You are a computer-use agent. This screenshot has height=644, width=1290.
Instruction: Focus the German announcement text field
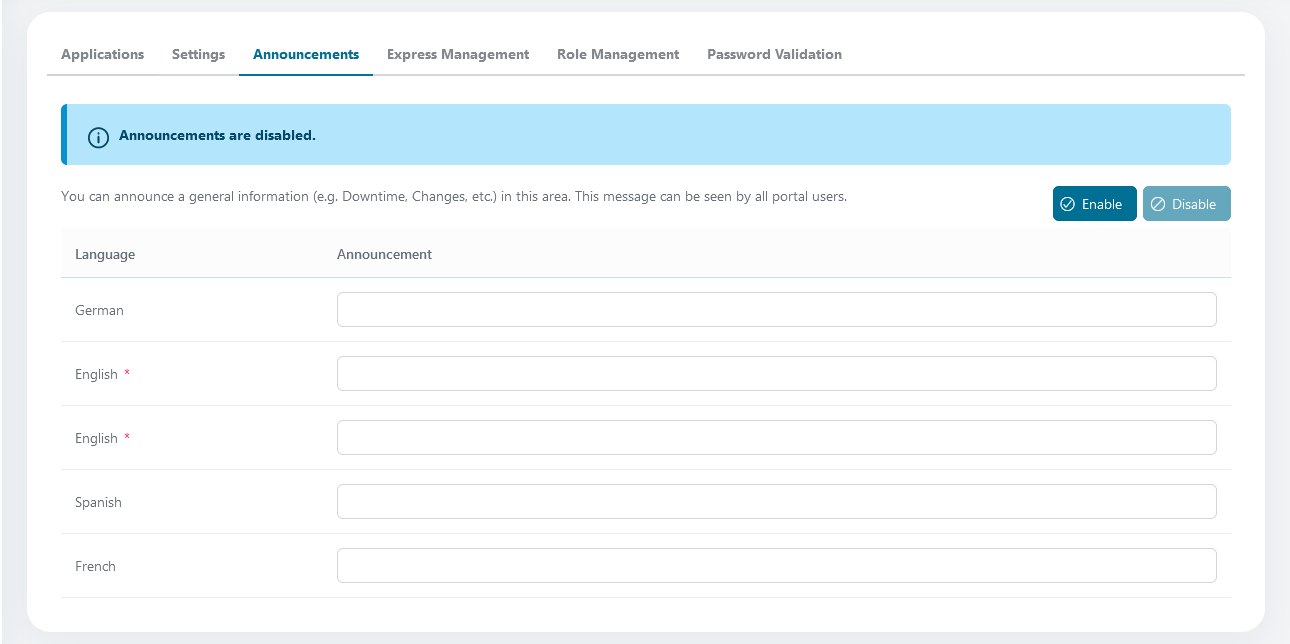pos(777,310)
